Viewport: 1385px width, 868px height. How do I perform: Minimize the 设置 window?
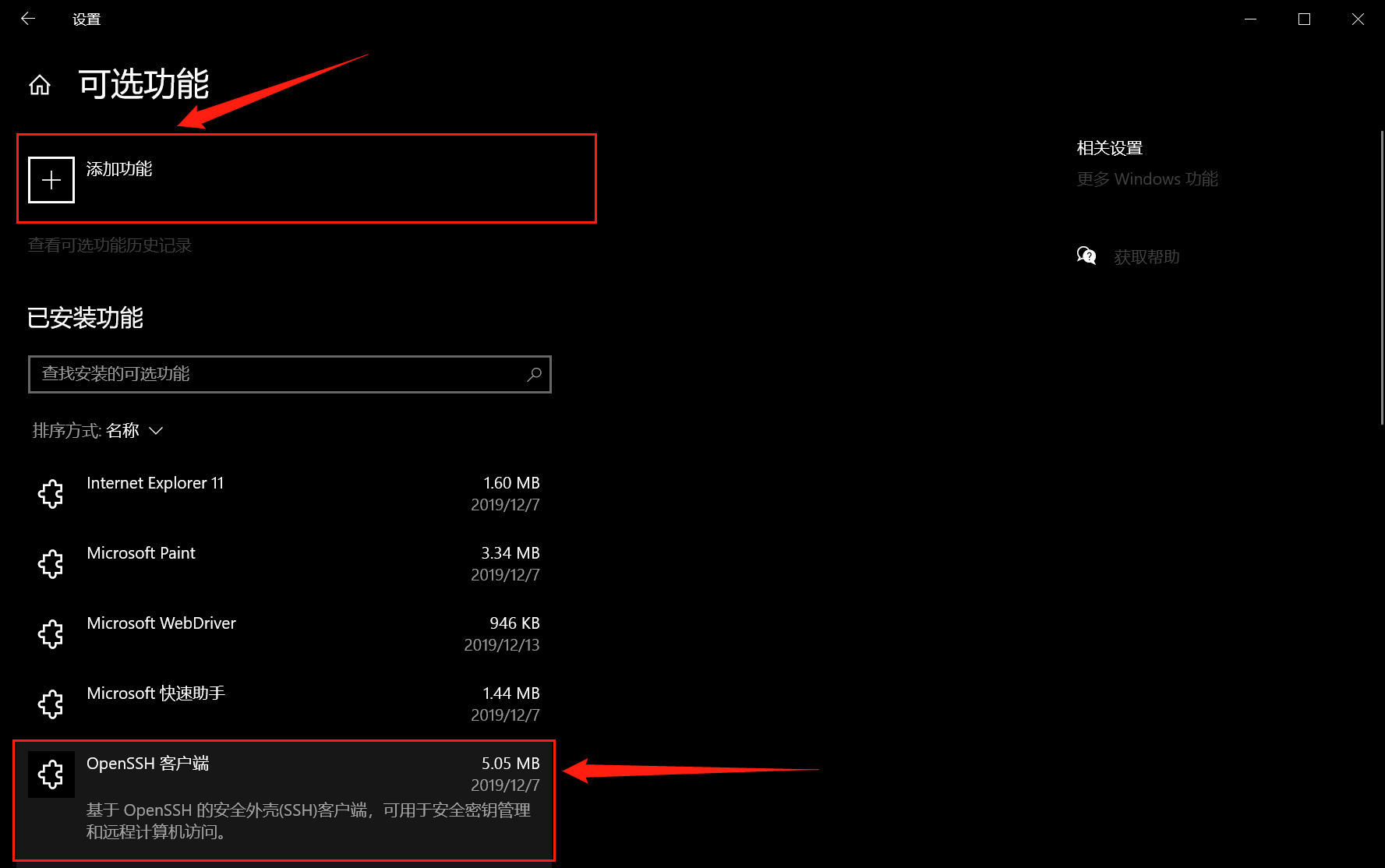click(x=1251, y=19)
